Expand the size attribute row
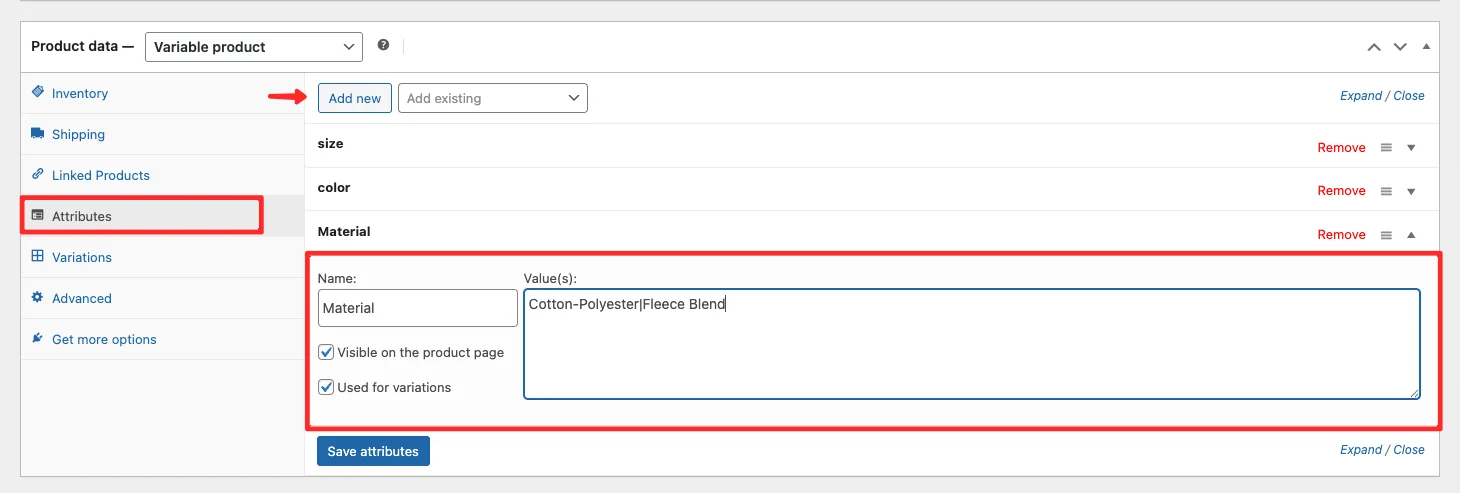The image size is (1460, 493). tap(1412, 148)
